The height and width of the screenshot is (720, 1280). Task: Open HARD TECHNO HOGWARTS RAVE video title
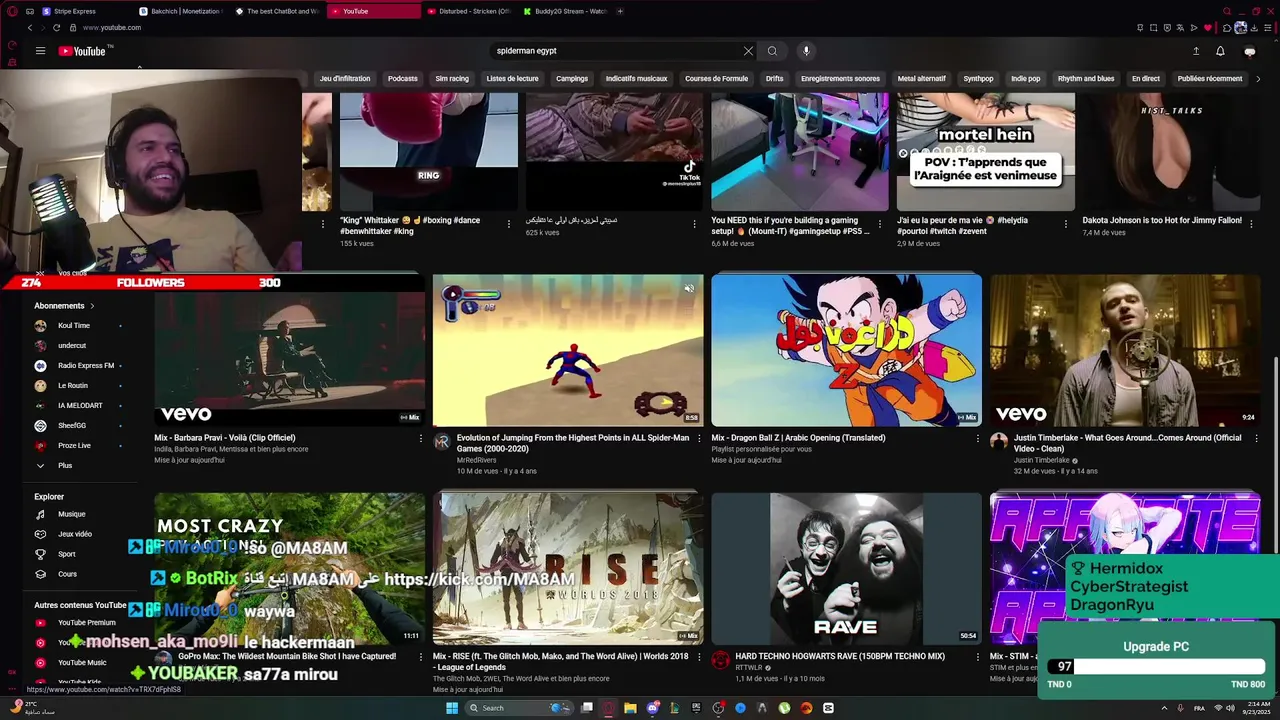tap(840, 657)
